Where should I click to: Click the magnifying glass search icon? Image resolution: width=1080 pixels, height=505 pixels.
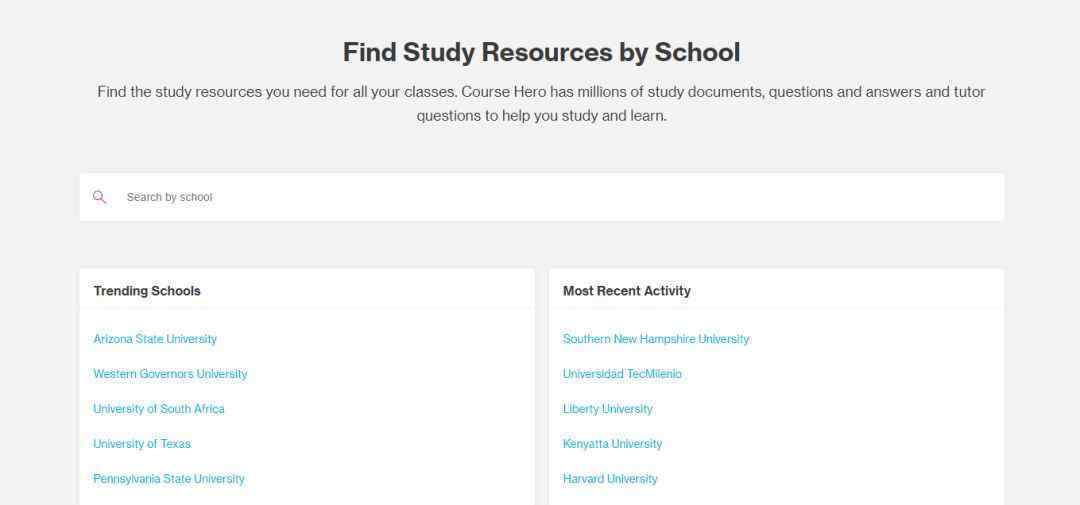(100, 197)
